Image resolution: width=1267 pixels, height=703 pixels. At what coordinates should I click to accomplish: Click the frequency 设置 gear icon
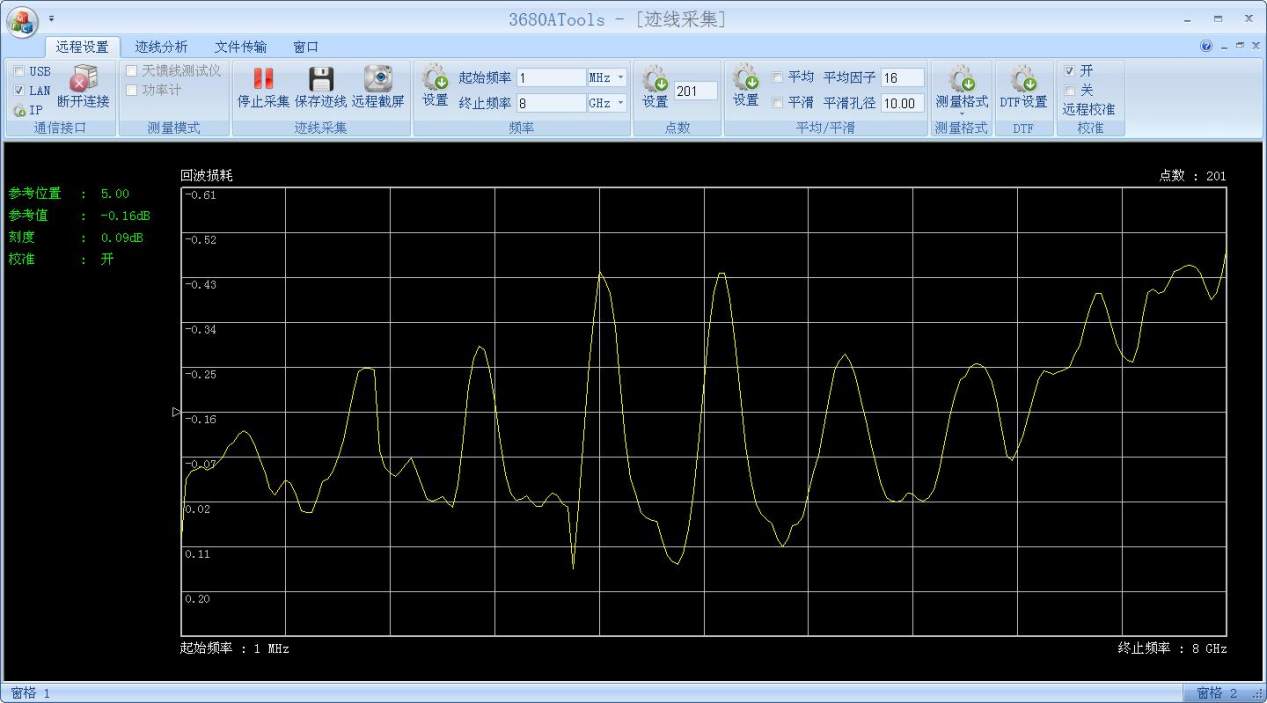tap(435, 79)
